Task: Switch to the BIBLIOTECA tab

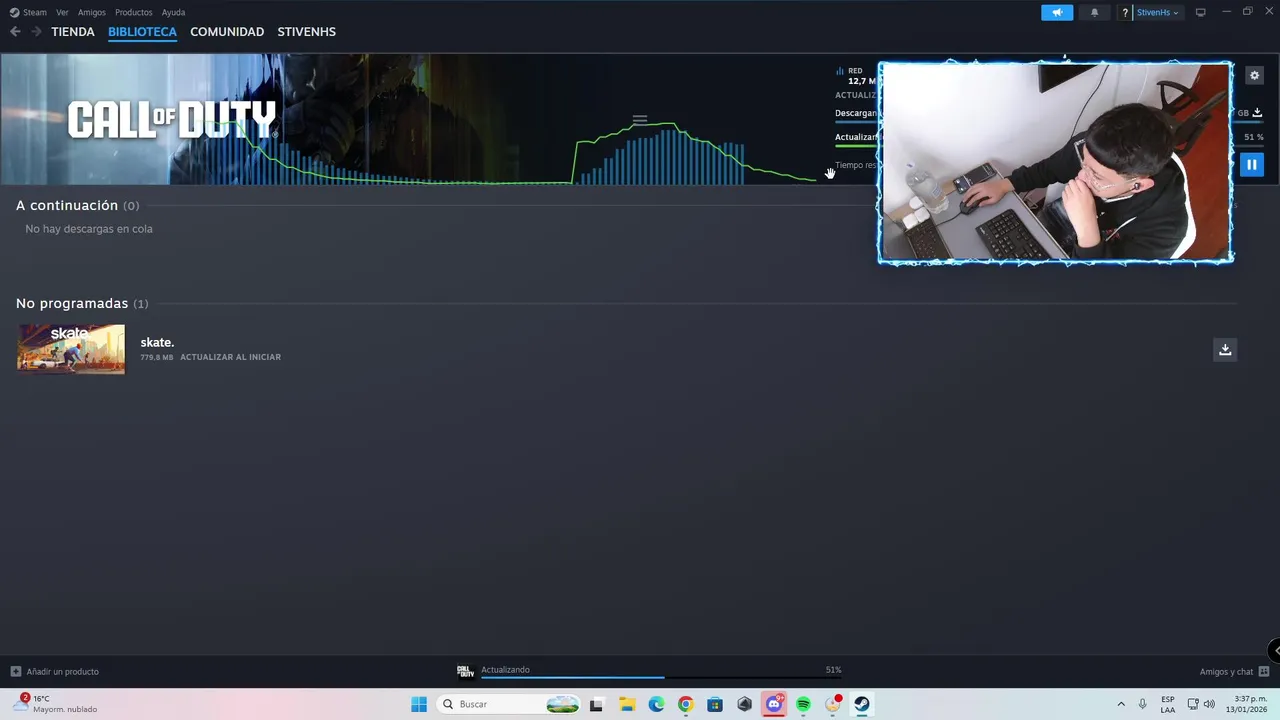Action: click(142, 32)
